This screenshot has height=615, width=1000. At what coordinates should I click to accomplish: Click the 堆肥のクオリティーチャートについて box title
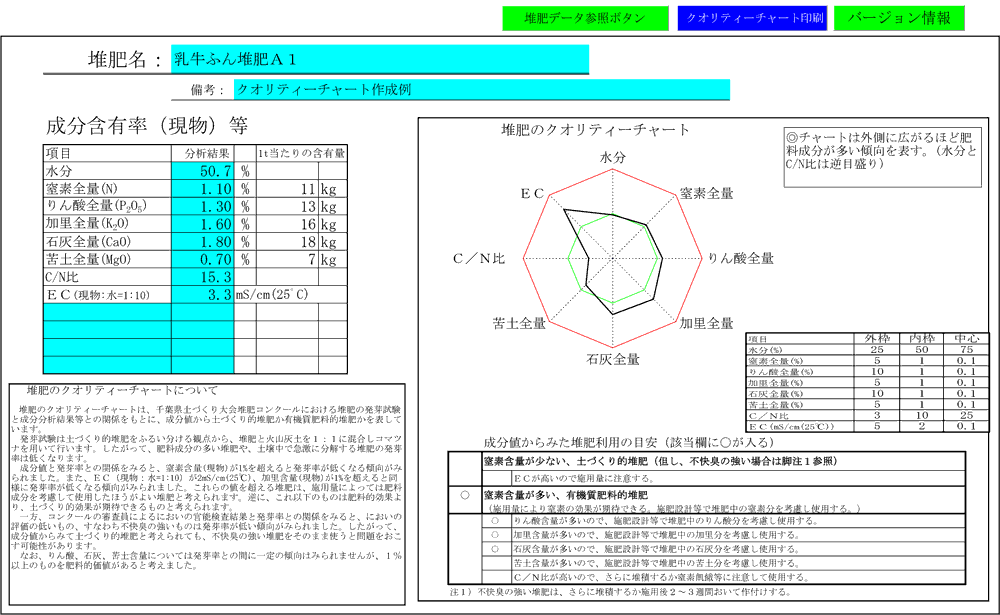point(122,390)
